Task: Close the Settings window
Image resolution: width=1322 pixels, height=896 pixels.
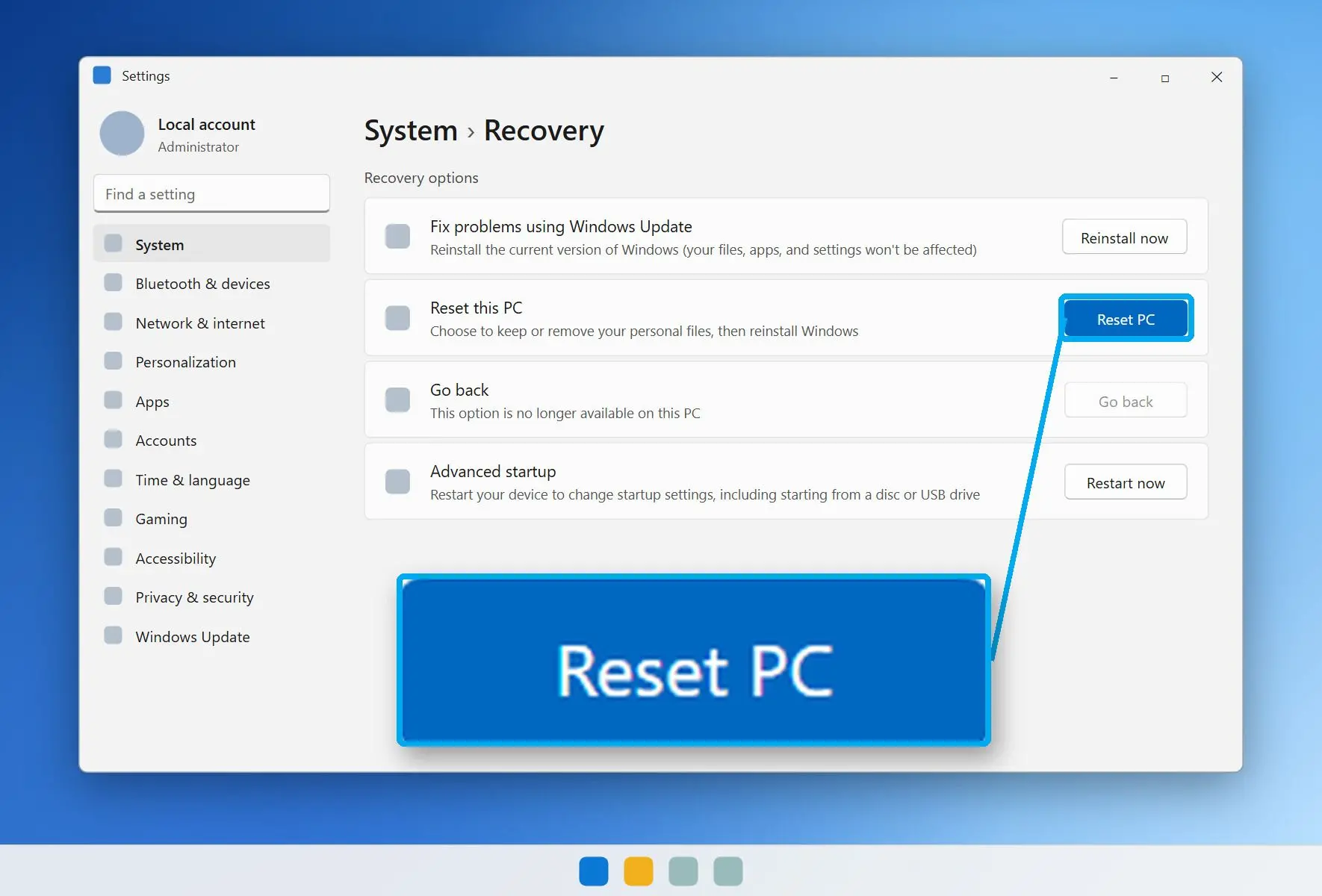Action: tap(1217, 77)
